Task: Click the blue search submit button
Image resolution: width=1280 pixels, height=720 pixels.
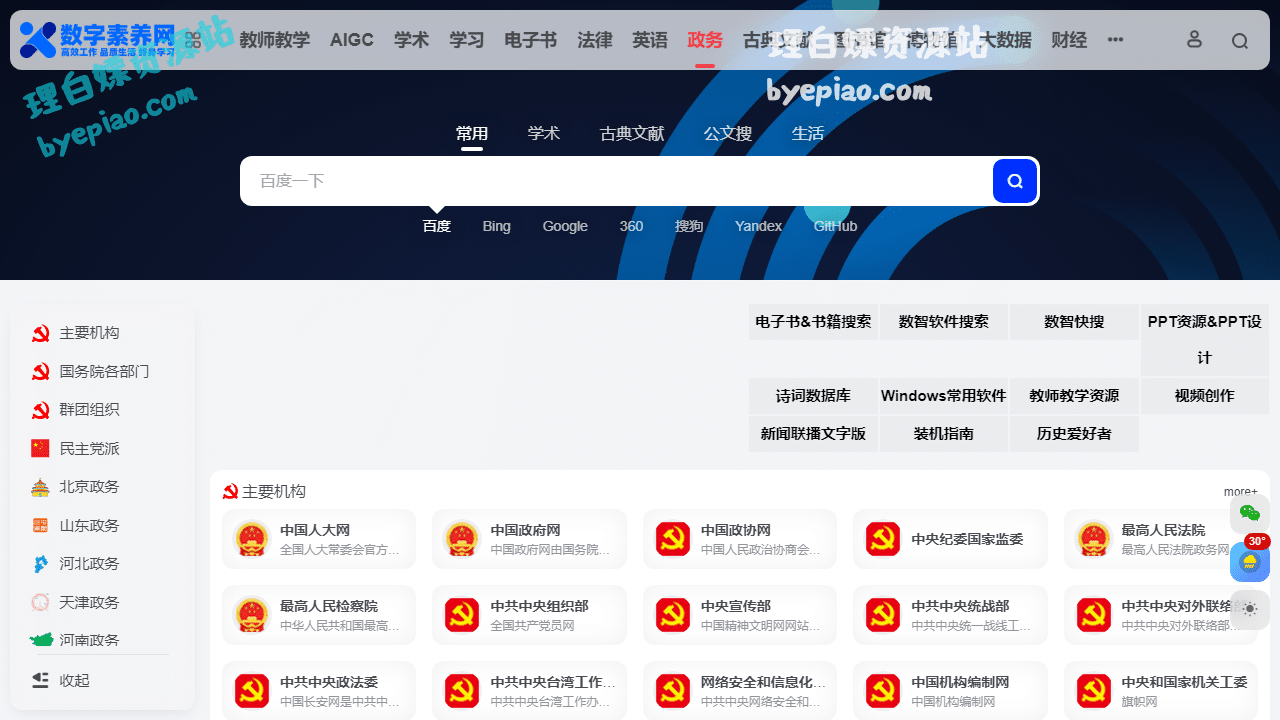Action: tap(1015, 181)
